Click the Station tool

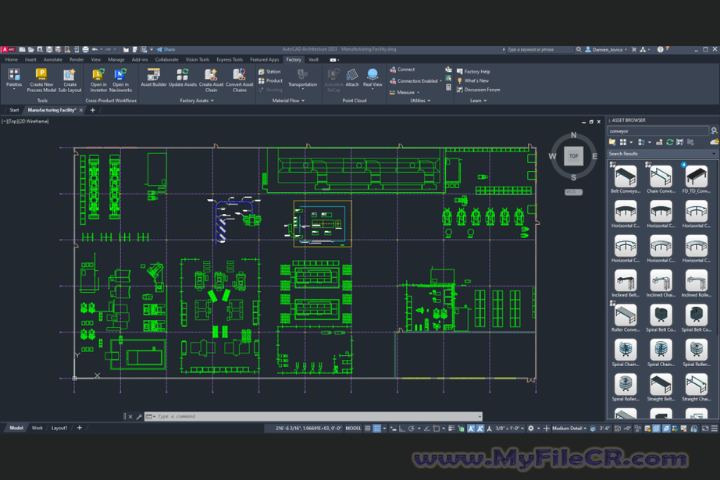click(270, 72)
